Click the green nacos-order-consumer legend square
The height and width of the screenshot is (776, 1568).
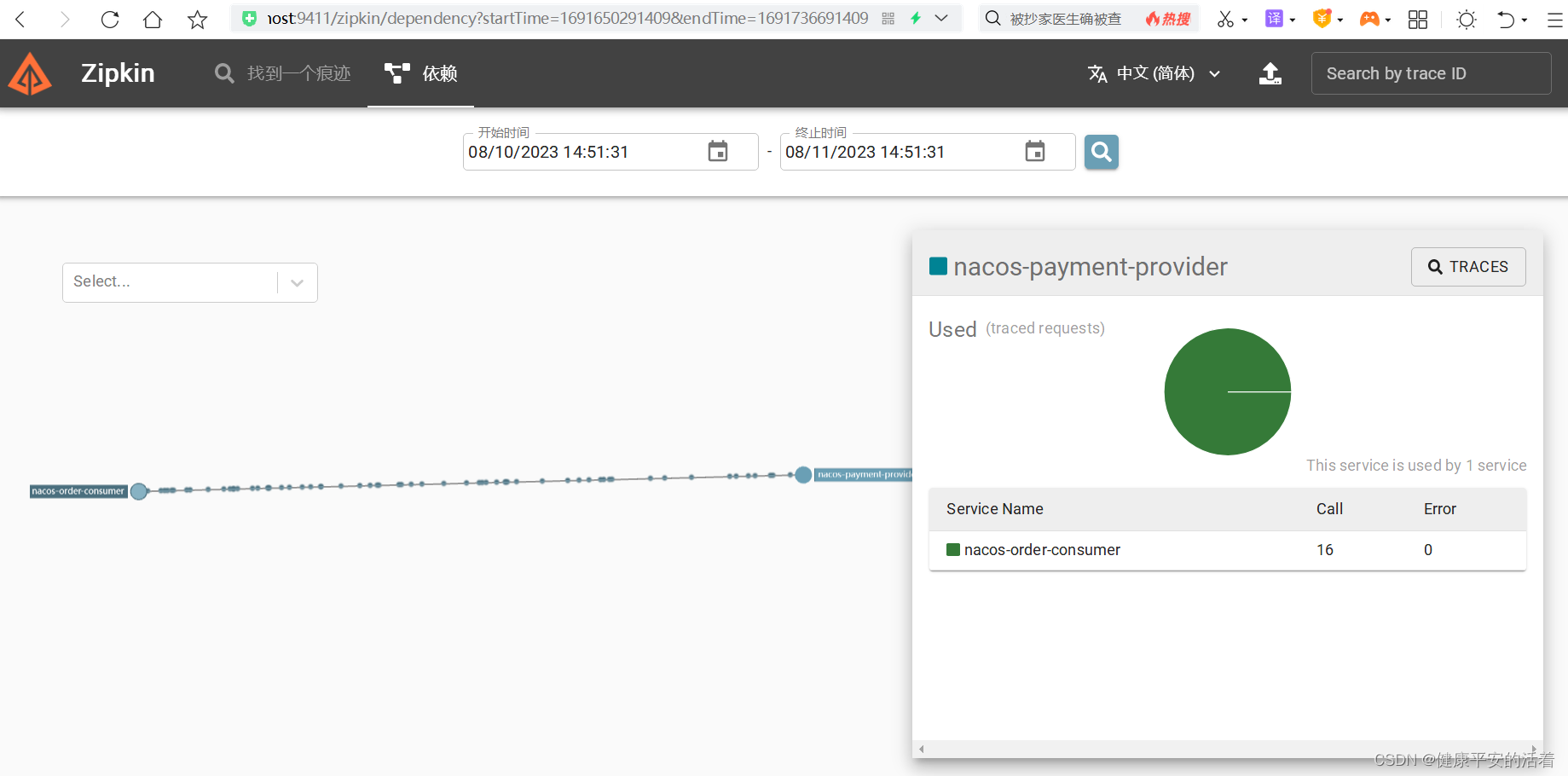(953, 550)
